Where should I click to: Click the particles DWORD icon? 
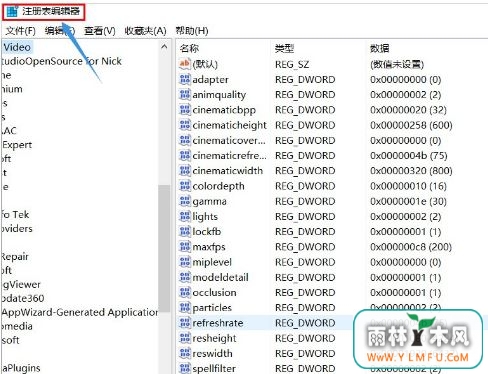click(185, 308)
